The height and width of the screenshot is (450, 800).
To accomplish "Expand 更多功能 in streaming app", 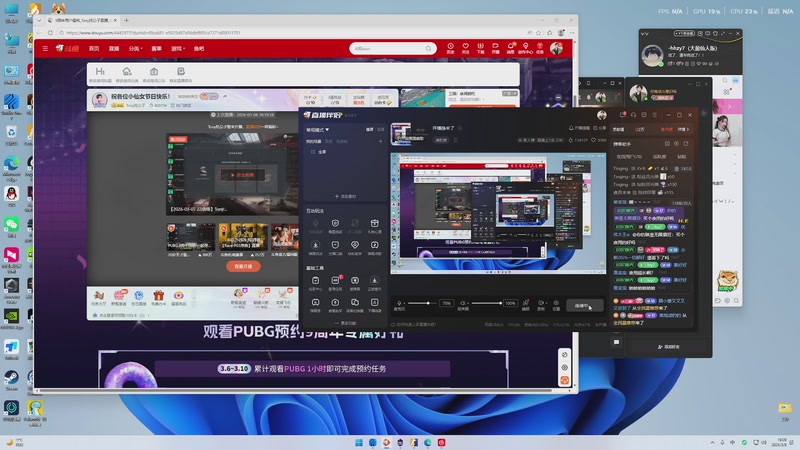I will tap(345, 323).
